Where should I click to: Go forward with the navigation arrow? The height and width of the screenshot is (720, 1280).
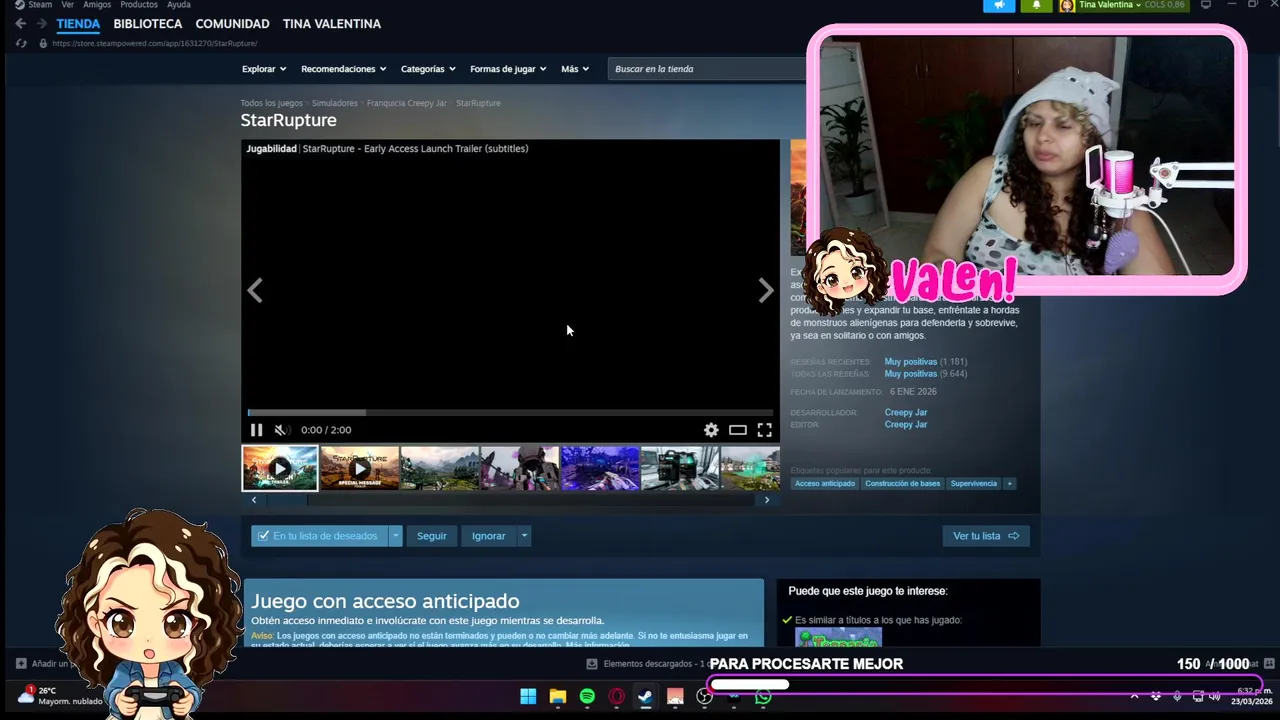(41, 23)
